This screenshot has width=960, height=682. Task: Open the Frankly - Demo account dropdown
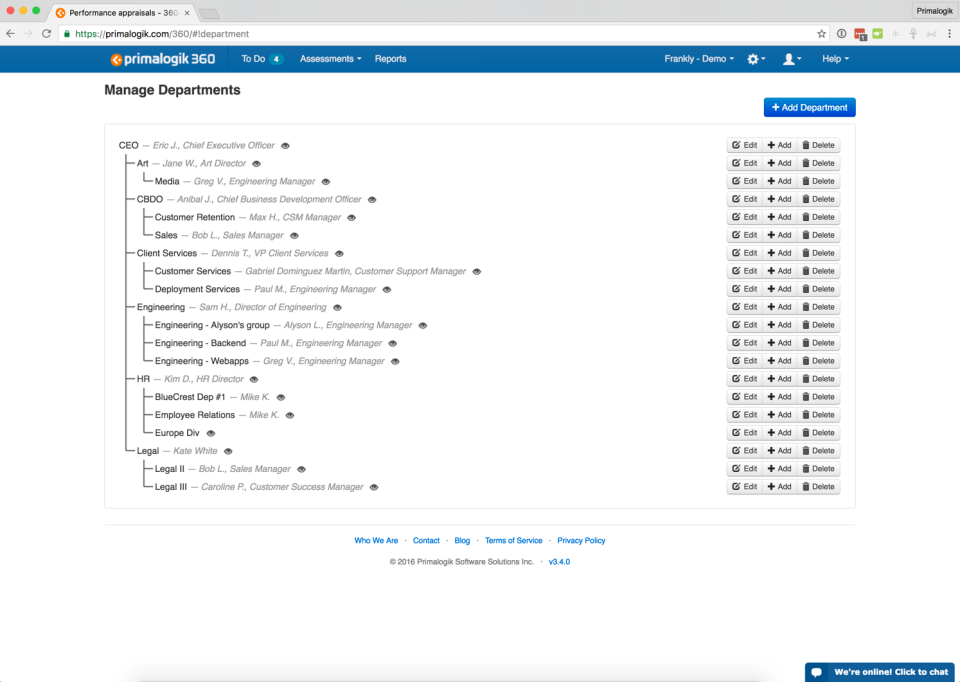click(x=699, y=59)
